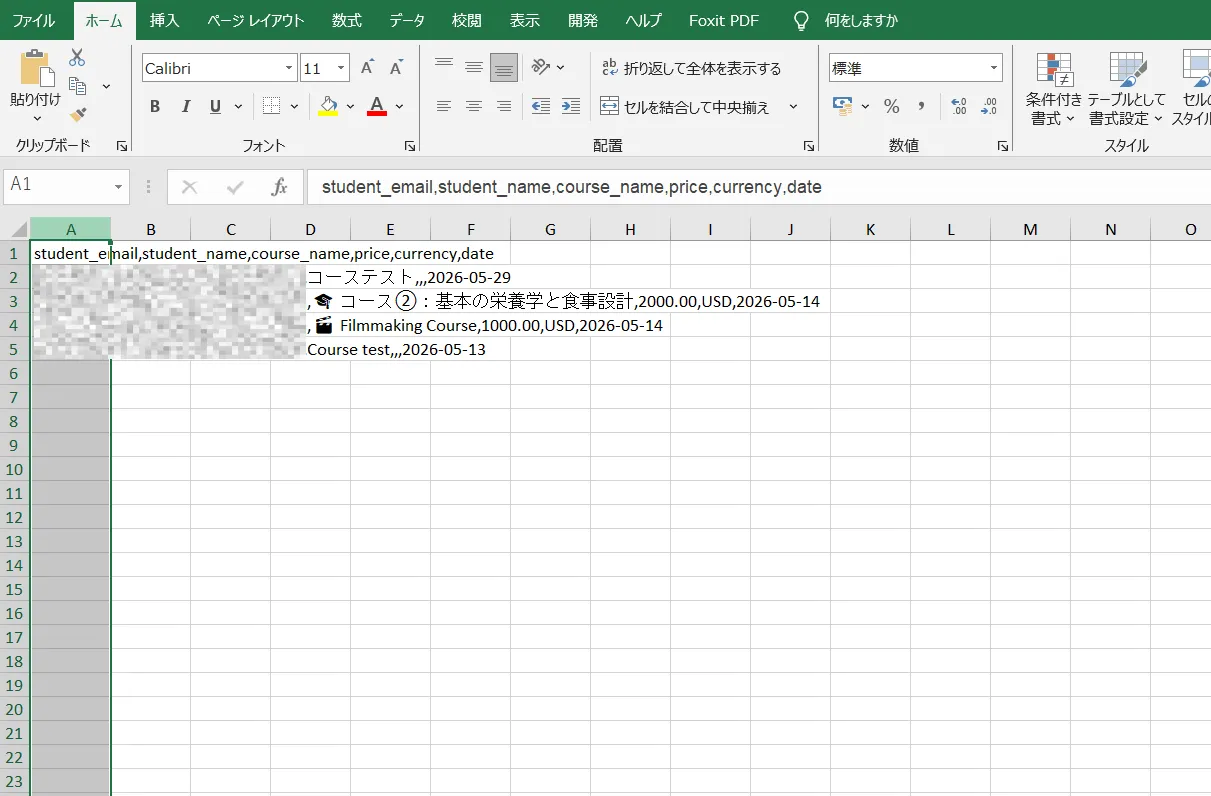Open the Name Box dropdown arrow
The height and width of the screenshot is (796, 1211).
coord(119,187)
